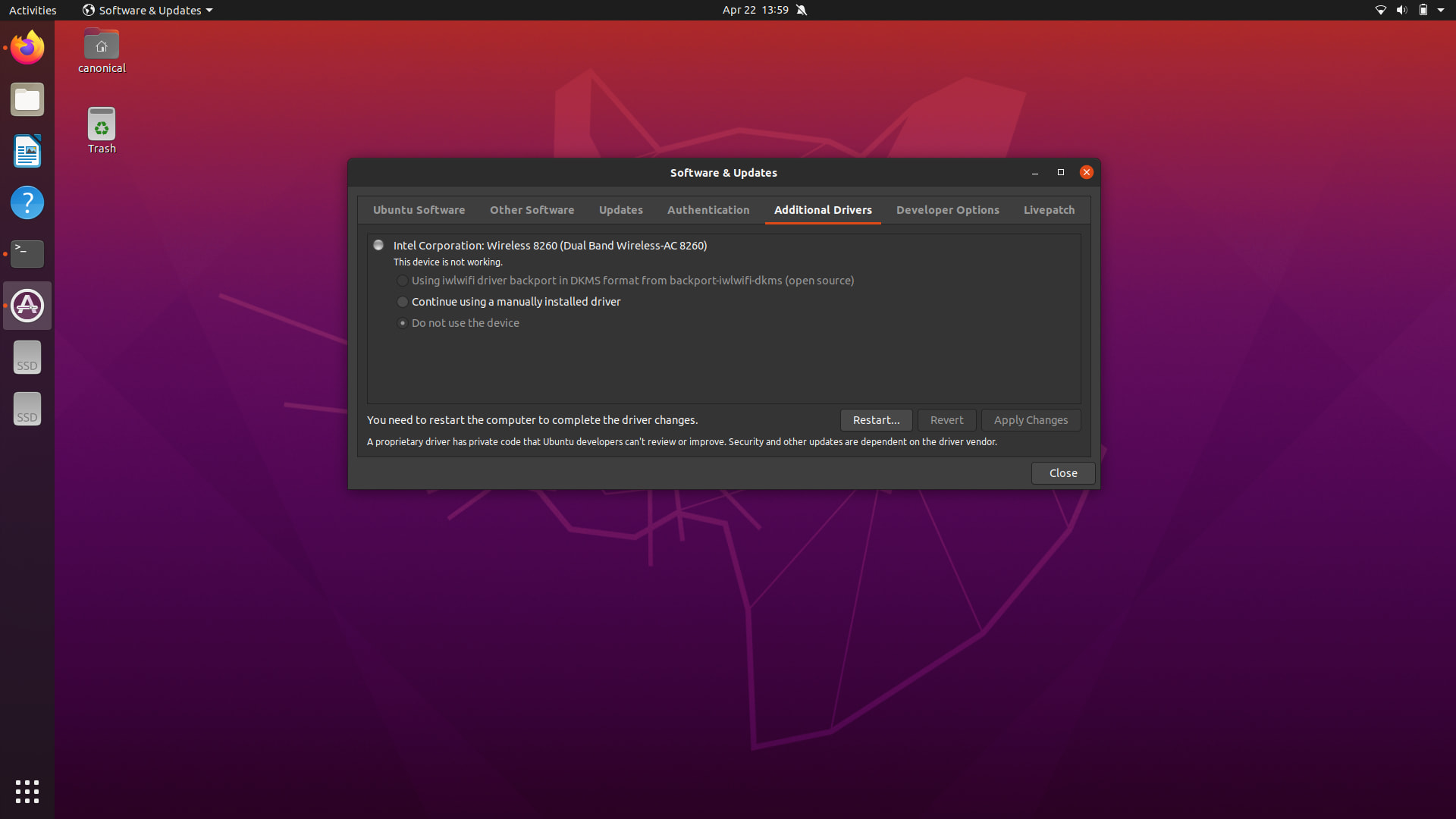Click the battery icon in top bar

tap(1423, 10)
